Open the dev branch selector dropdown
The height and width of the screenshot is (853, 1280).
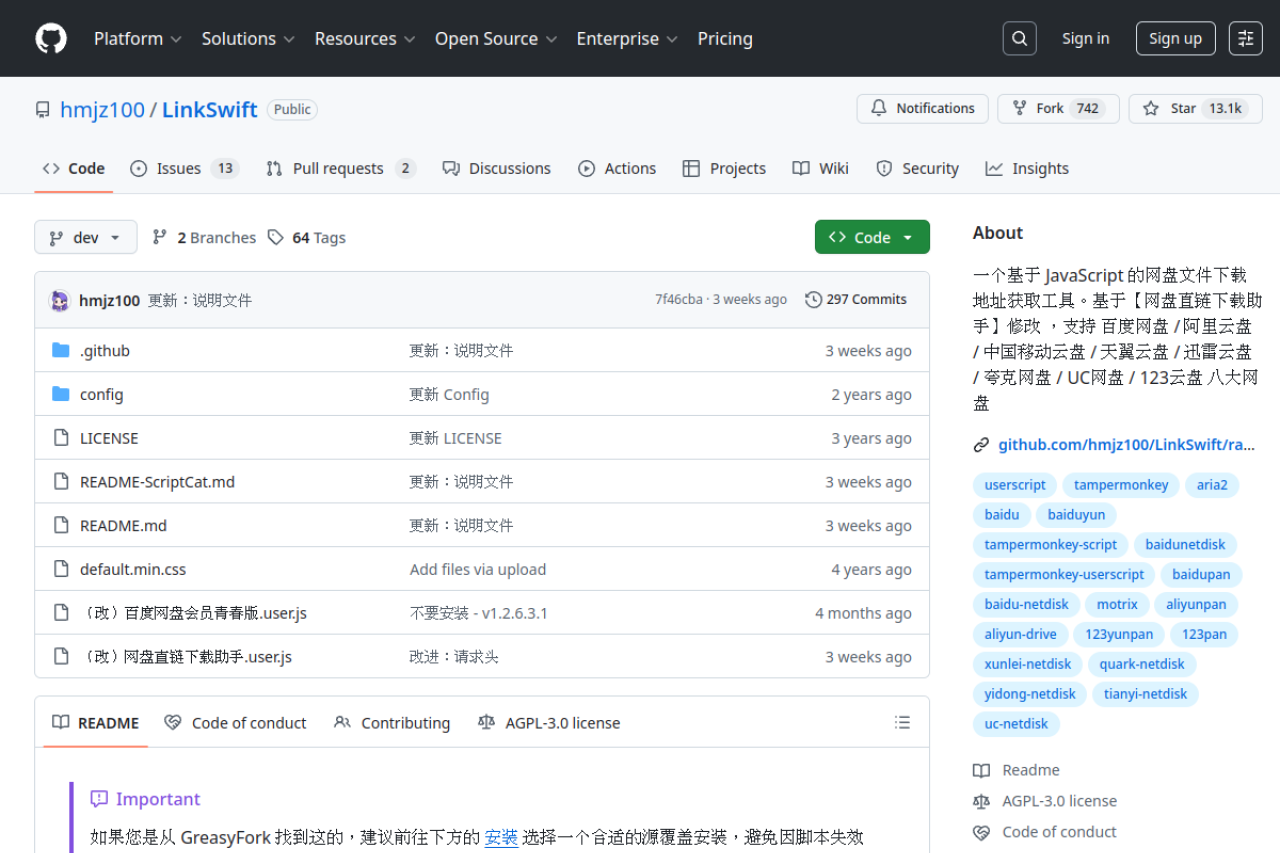coord(85,237)
